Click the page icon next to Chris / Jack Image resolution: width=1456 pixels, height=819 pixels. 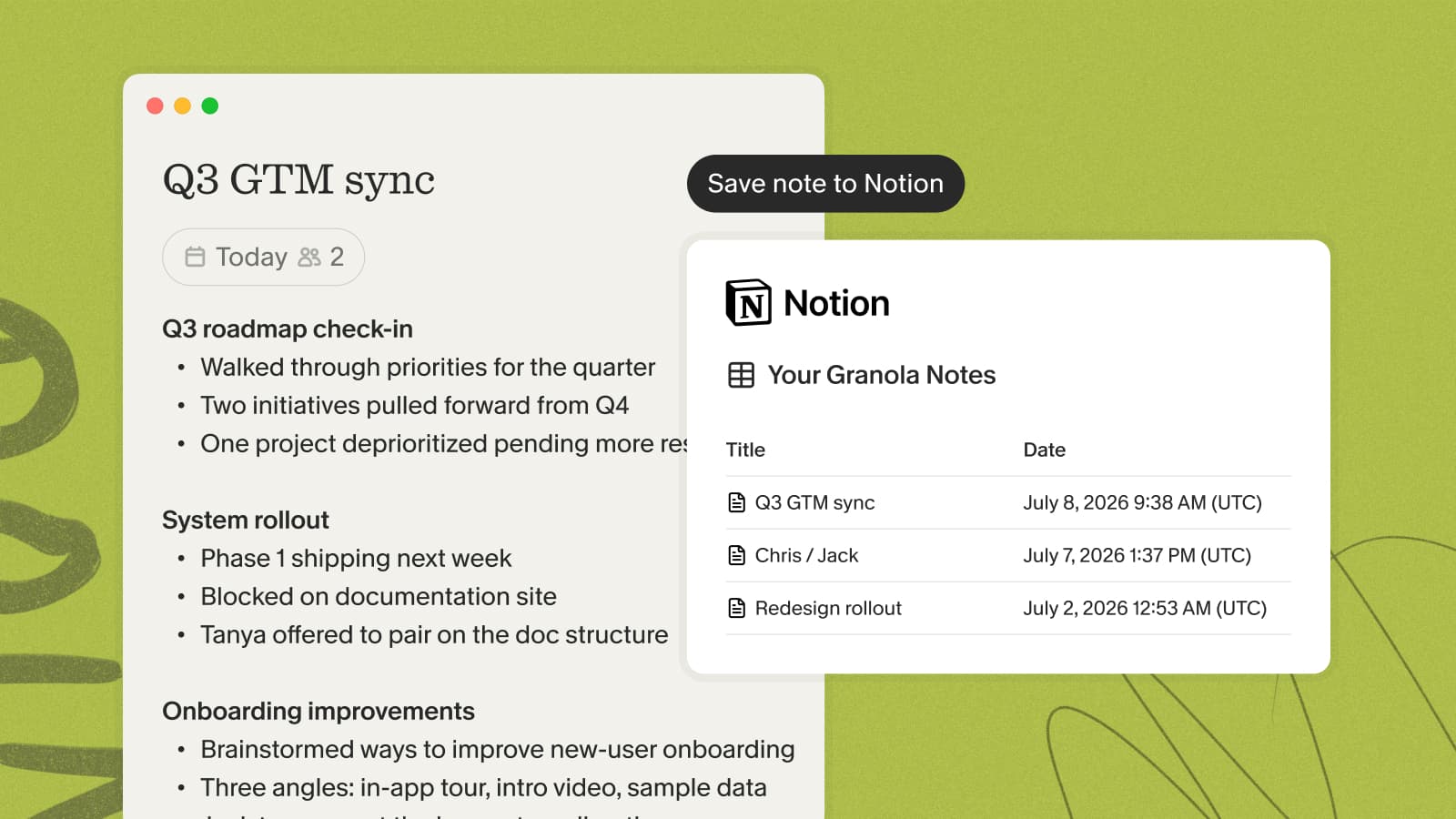pyautogui.click(x=737, y=555)
